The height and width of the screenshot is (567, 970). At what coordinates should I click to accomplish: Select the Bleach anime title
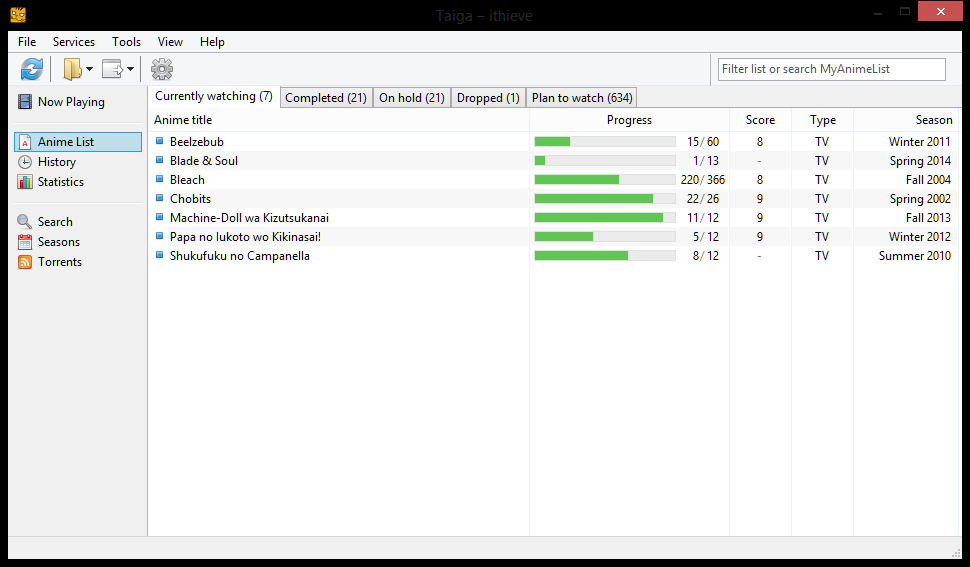tap(187, 180)
